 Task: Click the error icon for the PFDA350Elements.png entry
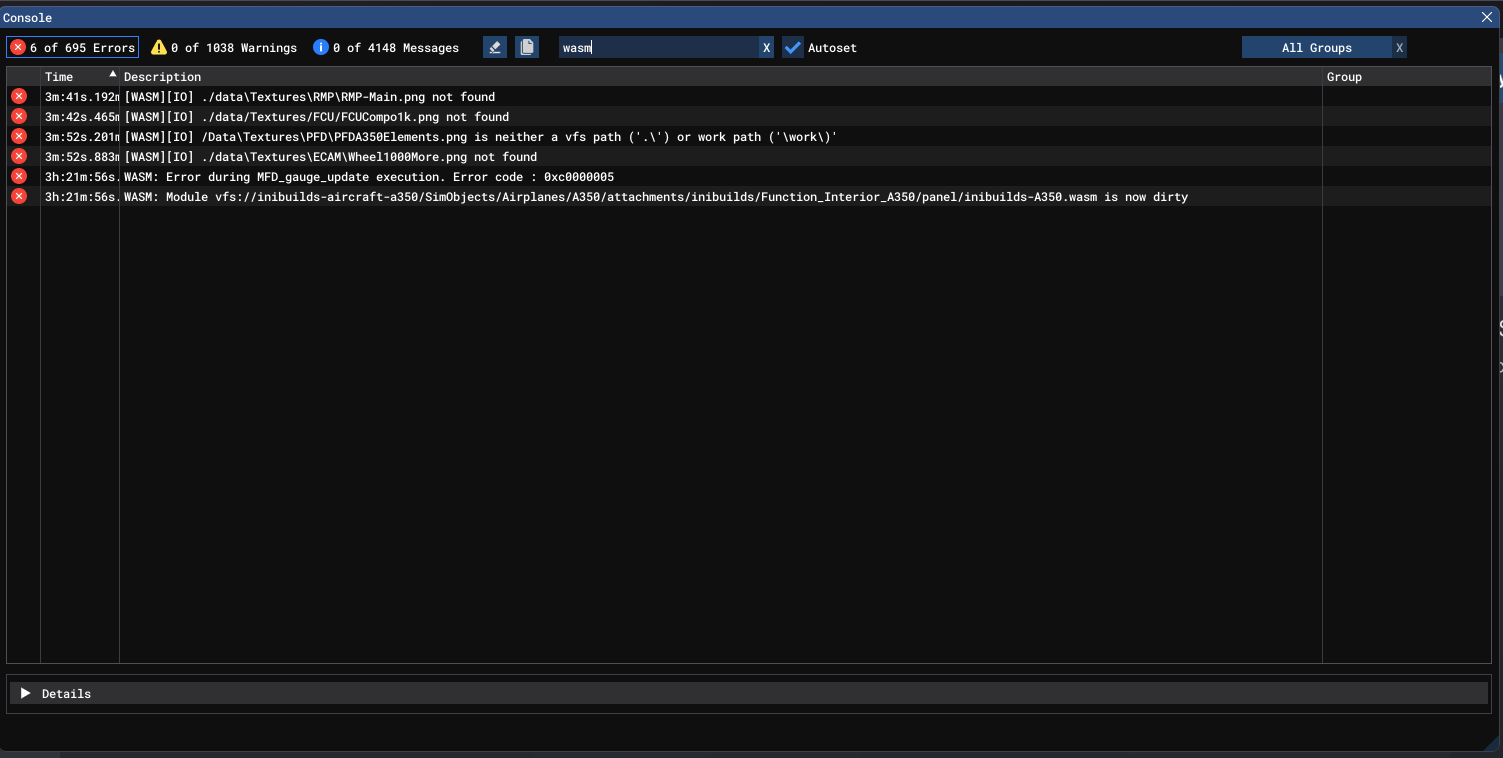19,136
